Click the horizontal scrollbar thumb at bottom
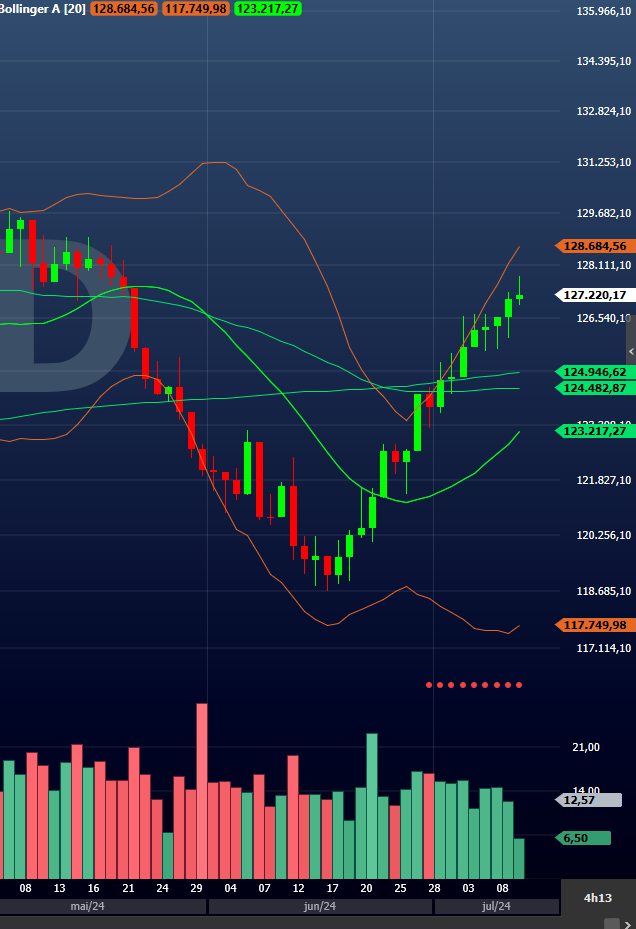 coord(611,924)
